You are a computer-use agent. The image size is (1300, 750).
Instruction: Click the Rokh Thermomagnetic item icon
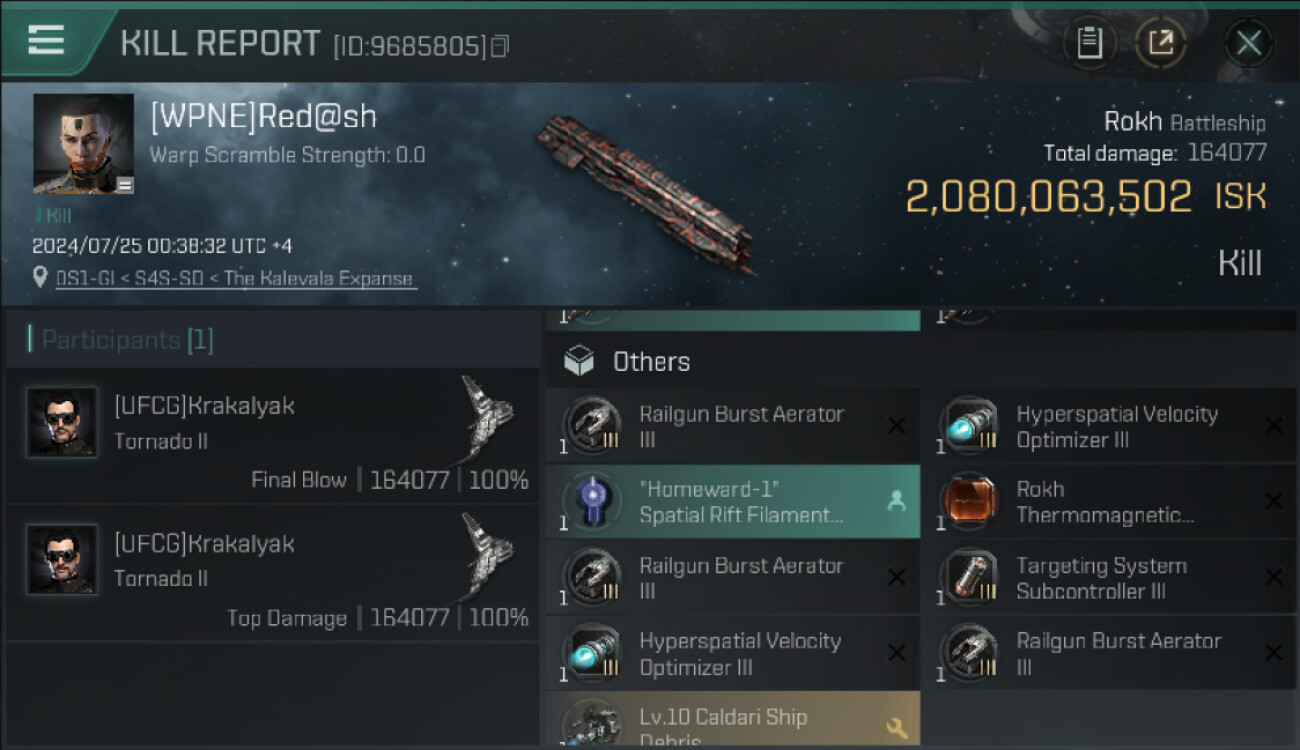click(969, 502)
